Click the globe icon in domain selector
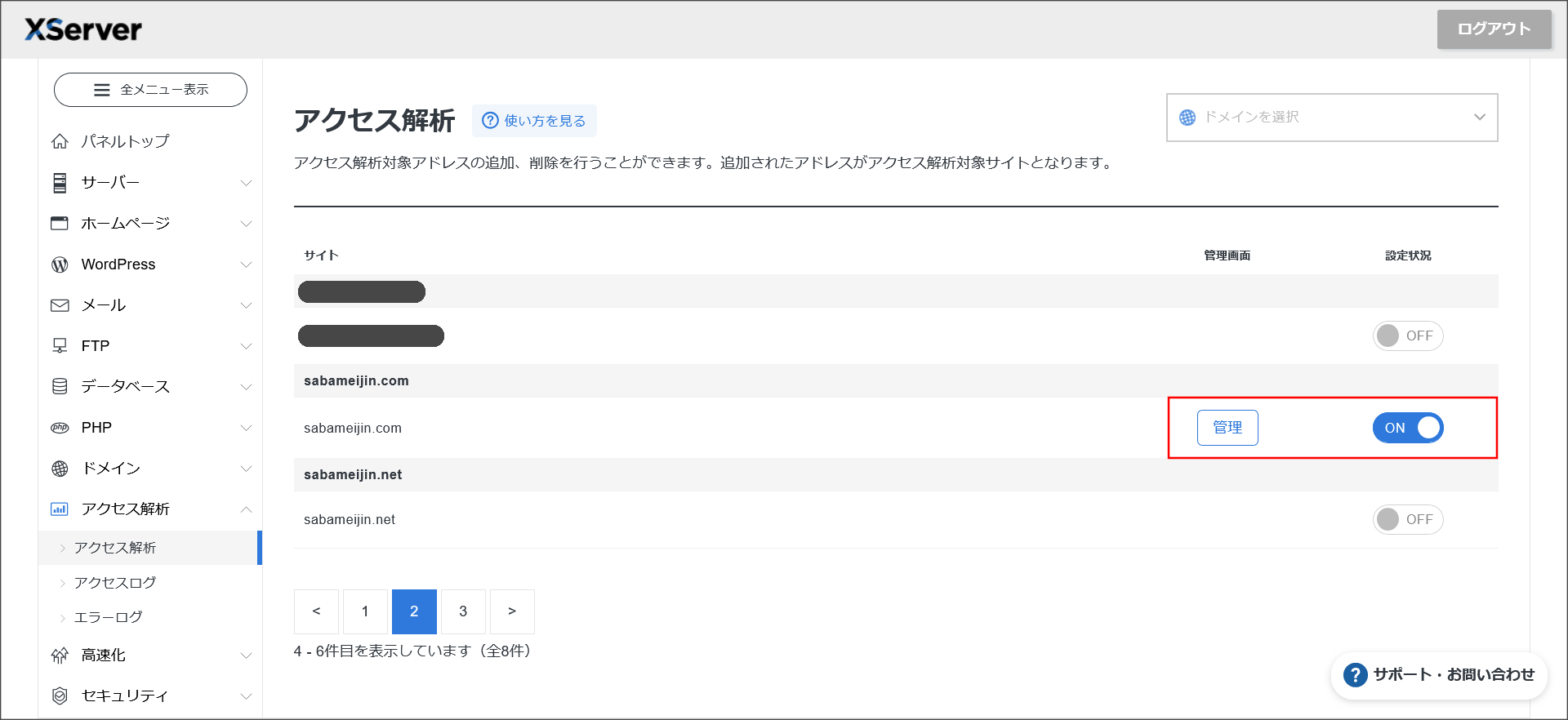Image resolution: width=1568 pixels, height=720 pixels. pos(1187,118)
